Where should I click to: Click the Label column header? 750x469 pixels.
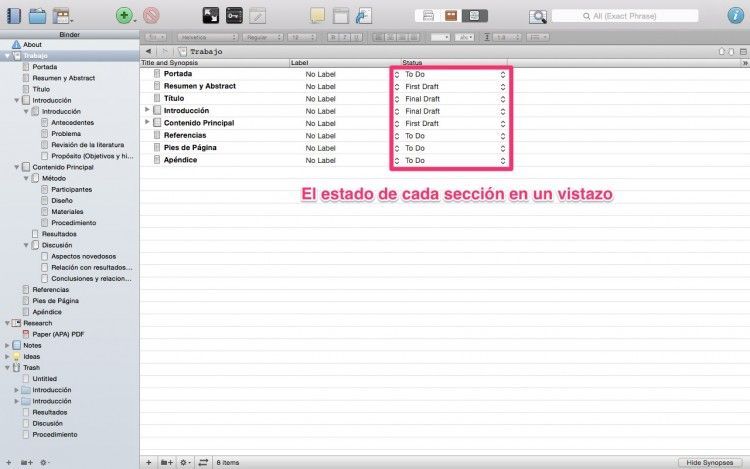(x=345, y=63)
